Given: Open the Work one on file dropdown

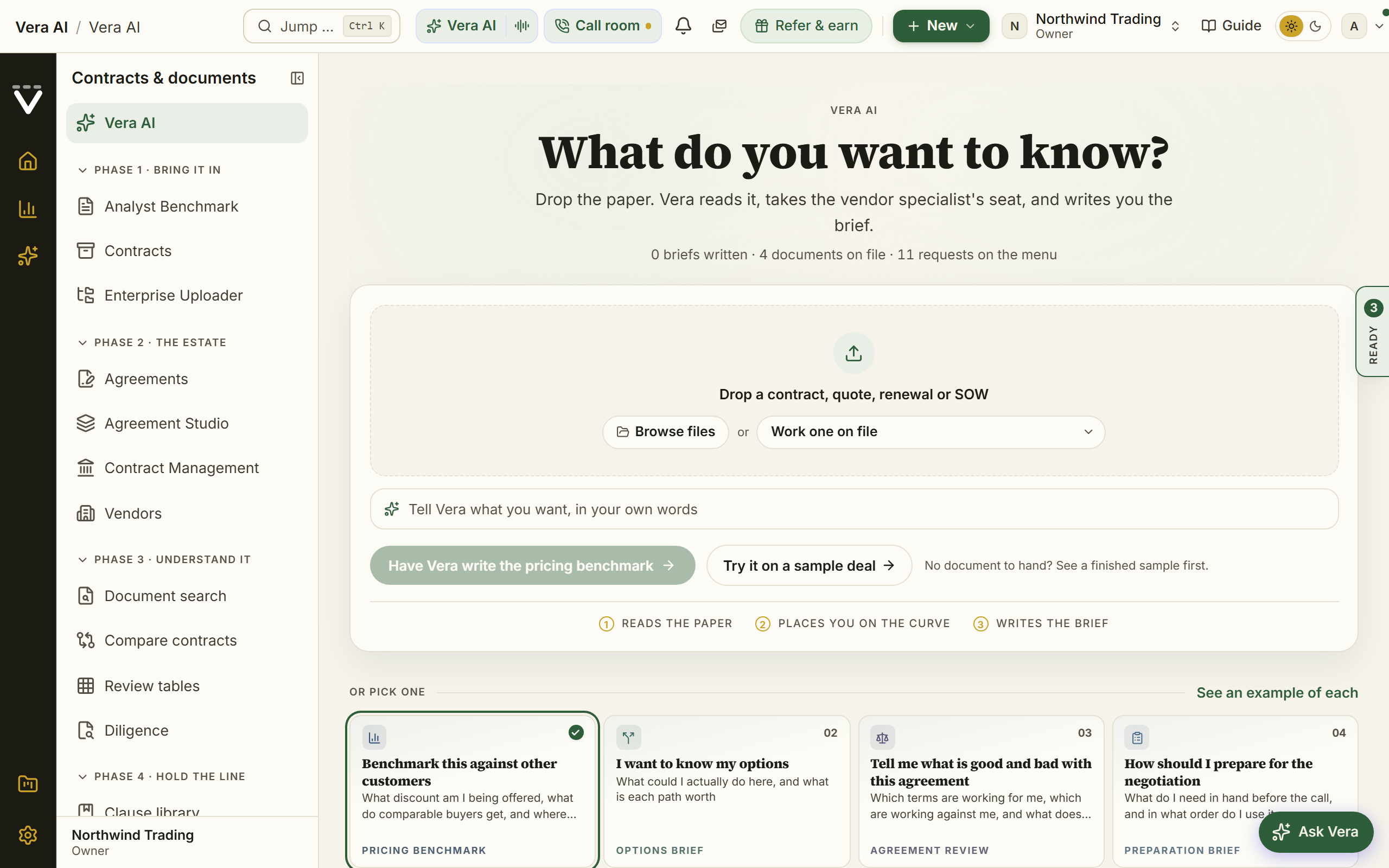Looking at the screenshot, I should 931,432.
